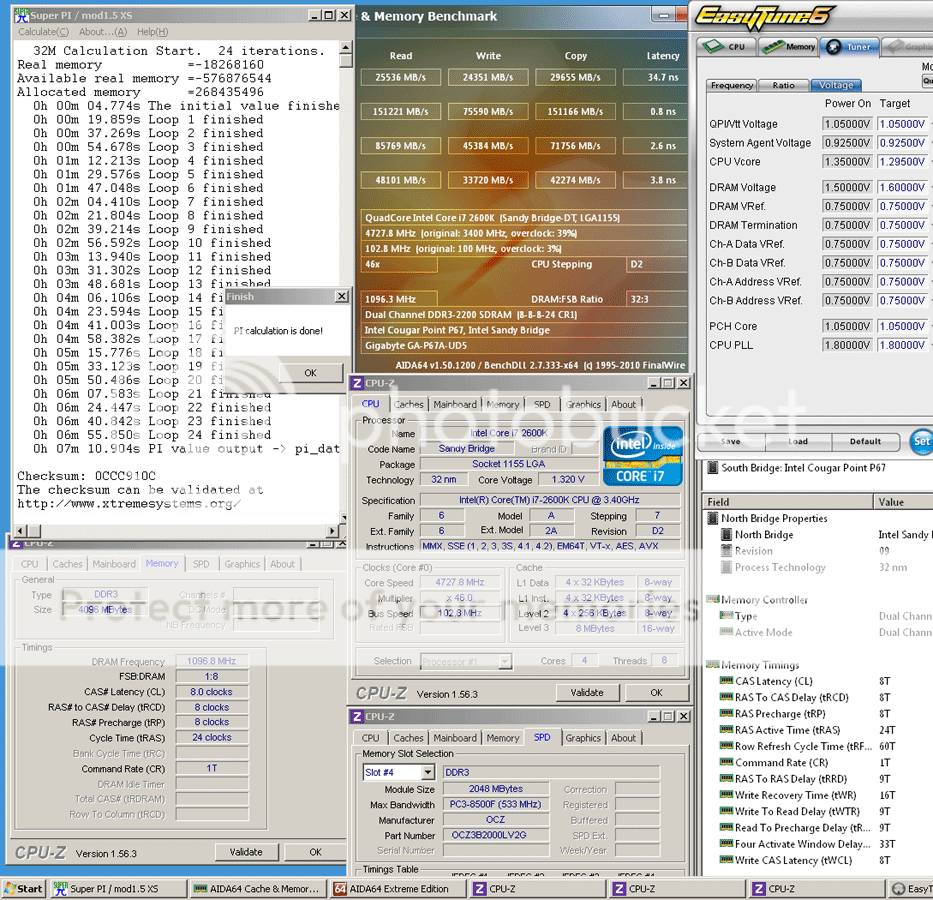Open the System Agent Voltage target box

point(902,143)
